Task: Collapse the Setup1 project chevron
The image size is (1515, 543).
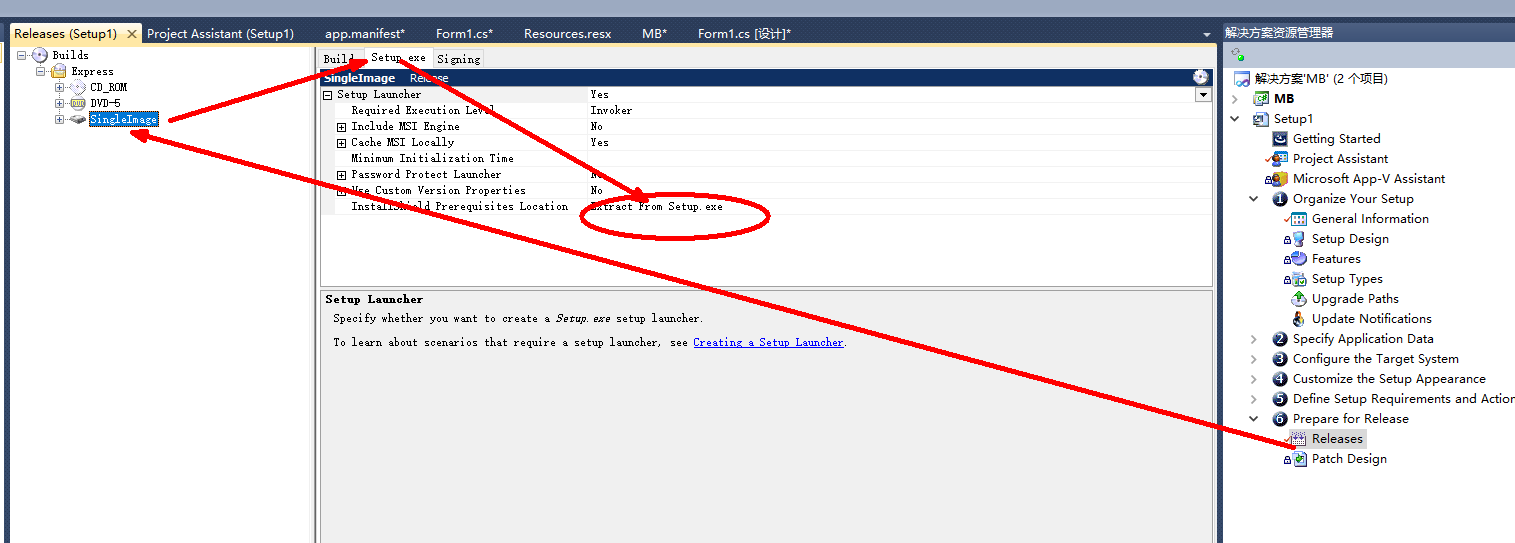Action: [x=1234, y=118]
